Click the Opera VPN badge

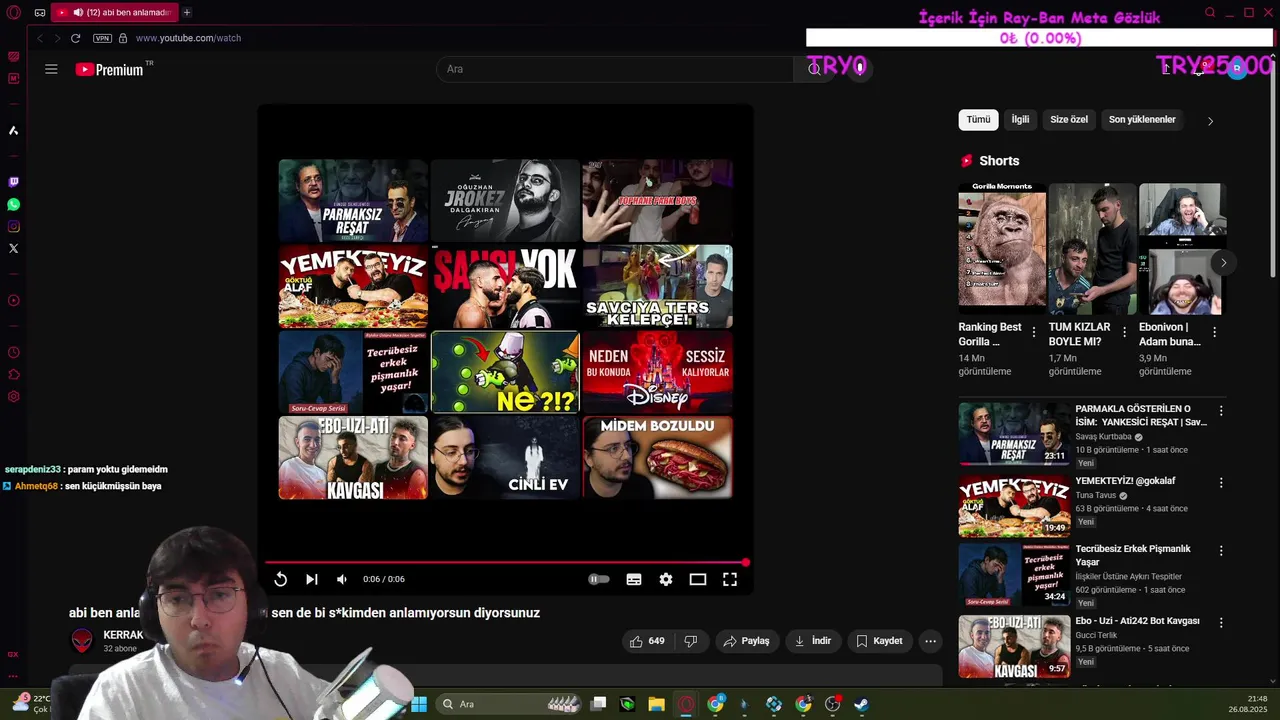(102, 38)
